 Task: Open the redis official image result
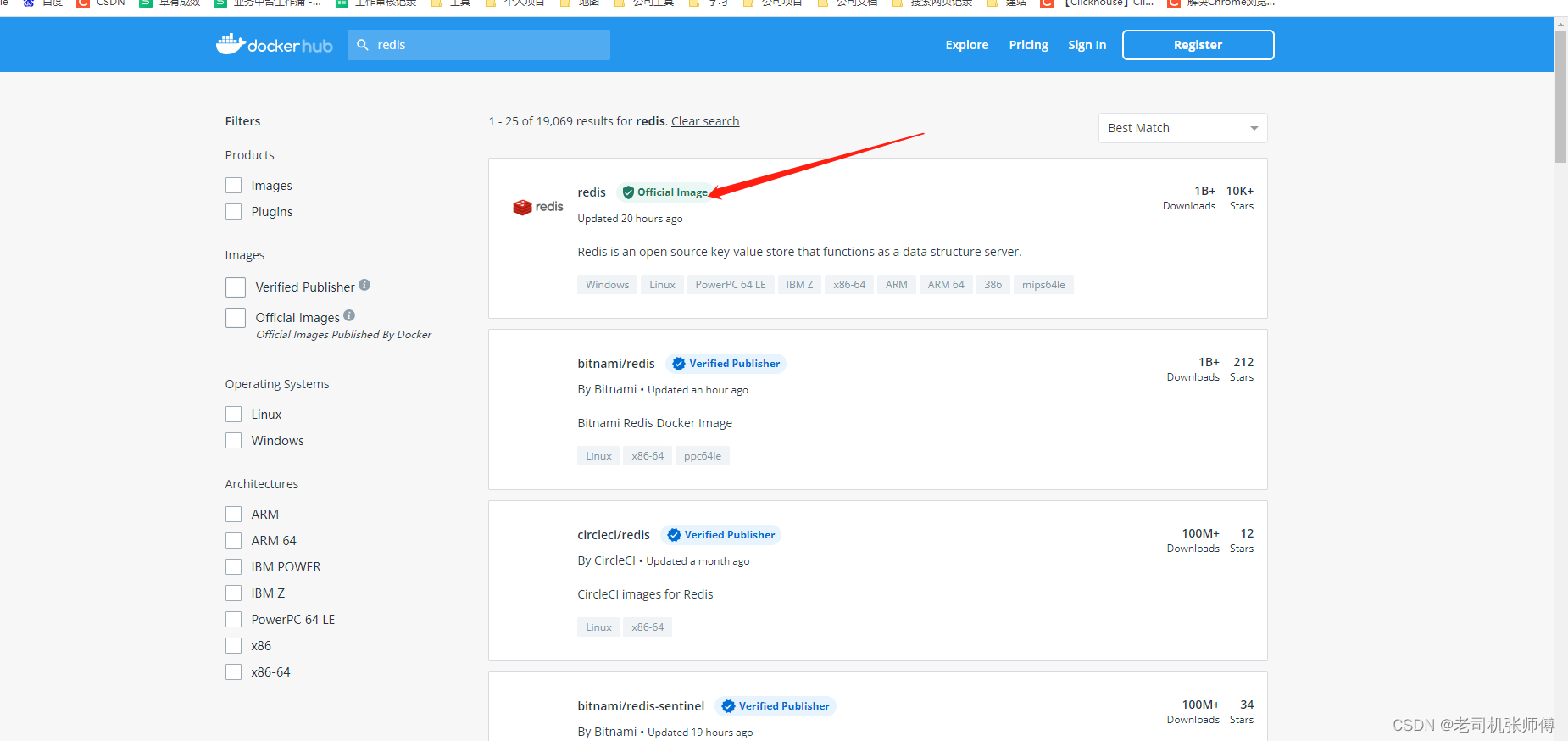(592, 192)
